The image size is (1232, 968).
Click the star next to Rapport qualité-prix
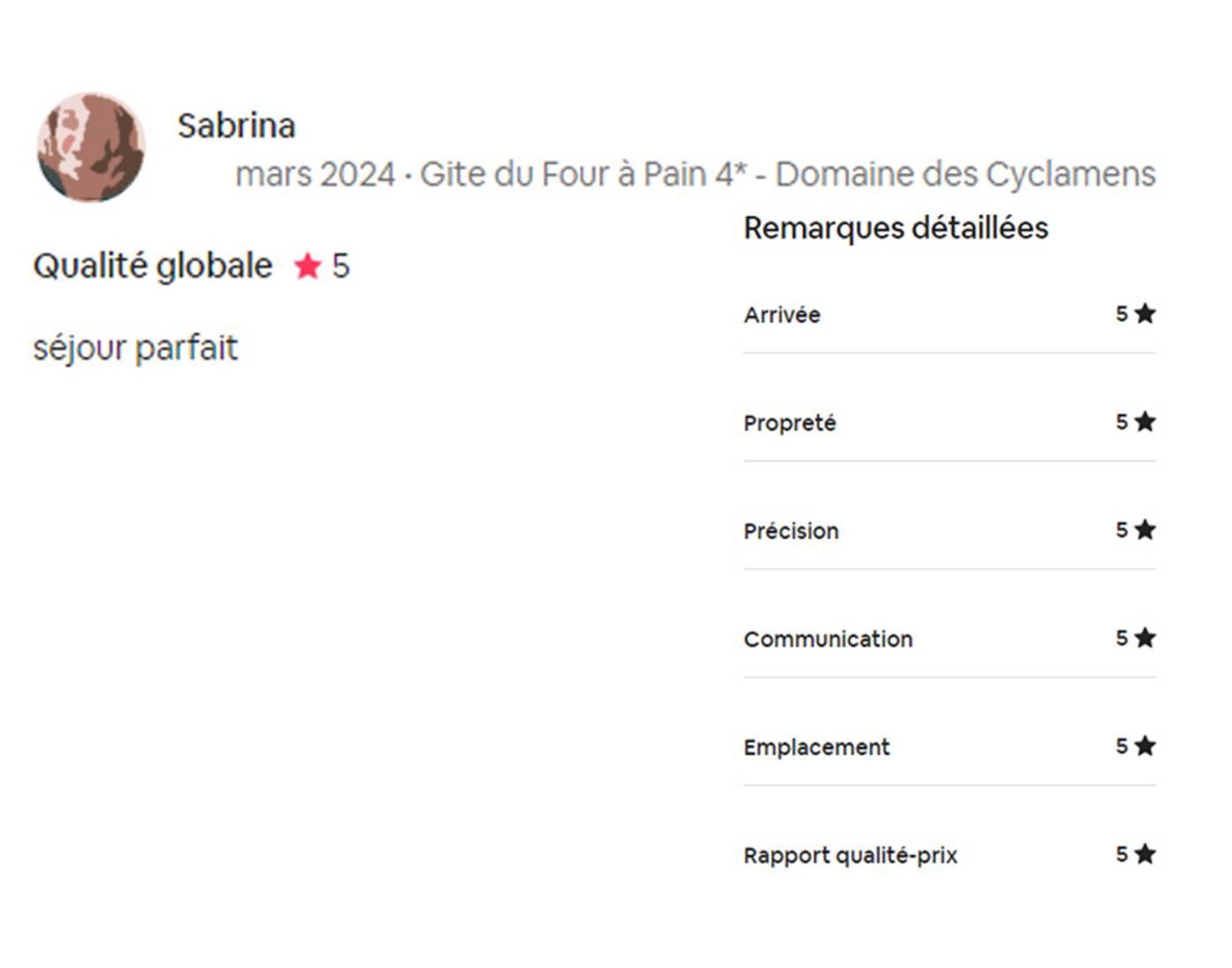coord(1145,854)
